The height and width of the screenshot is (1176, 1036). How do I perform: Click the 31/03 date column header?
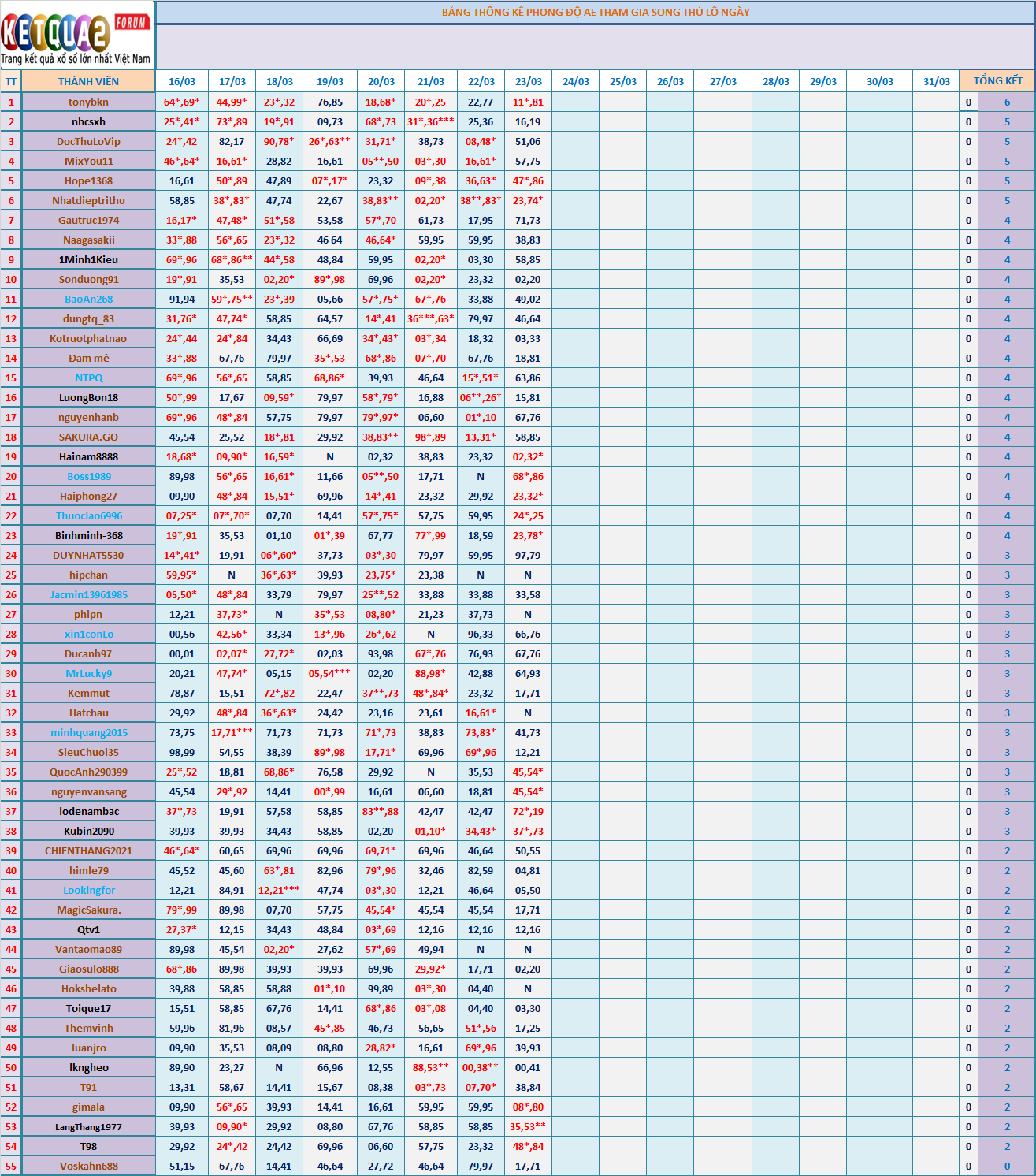936,81
